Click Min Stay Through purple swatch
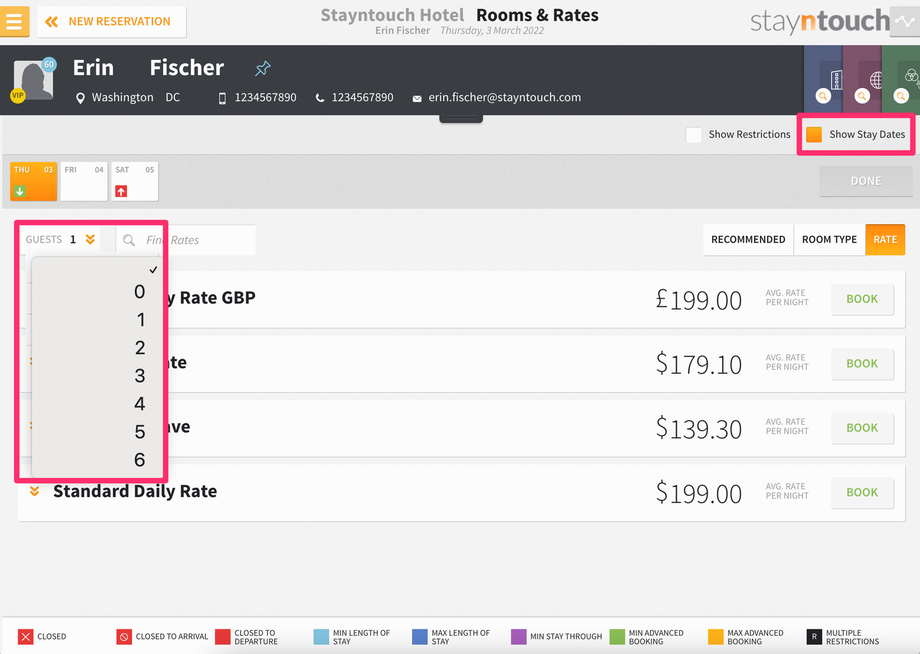The height and width of the screenshot is (654, 920). pyautogui.click(x=518, y=636)
